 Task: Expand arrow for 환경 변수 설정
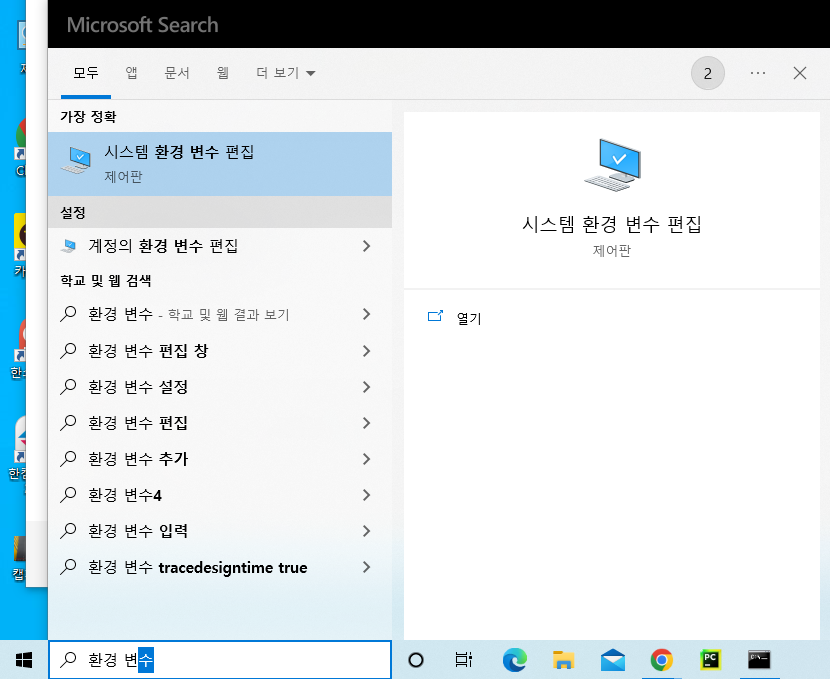pyautogui.click(x=366, y=387)
